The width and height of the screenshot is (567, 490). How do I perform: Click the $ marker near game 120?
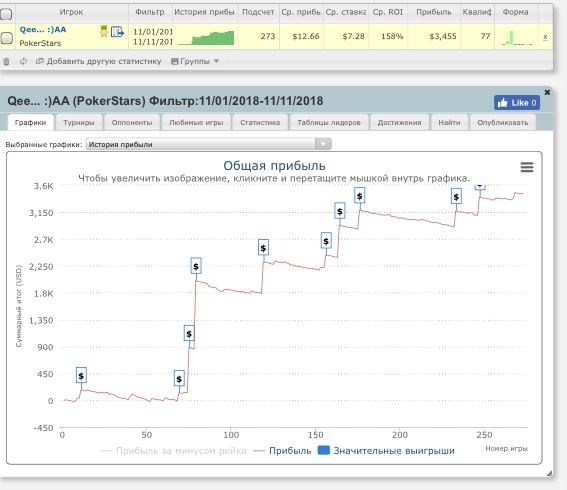tap(263, 248)
